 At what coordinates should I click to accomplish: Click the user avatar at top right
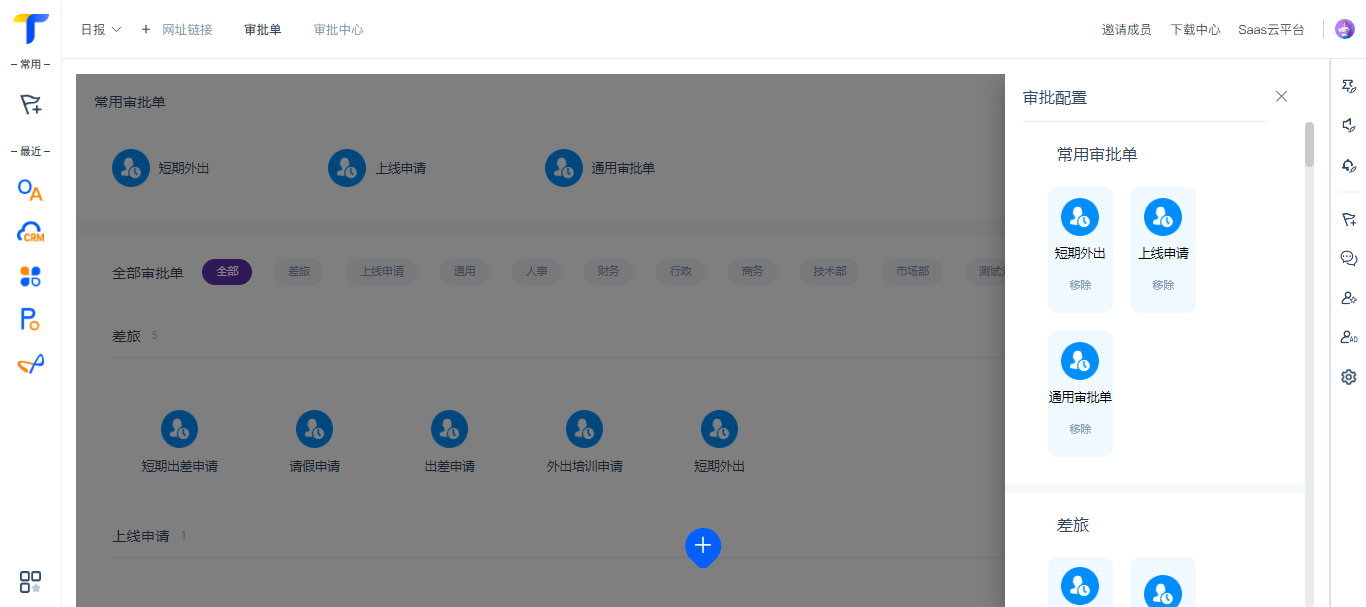pyautogui.click(x=1345, y=29)
